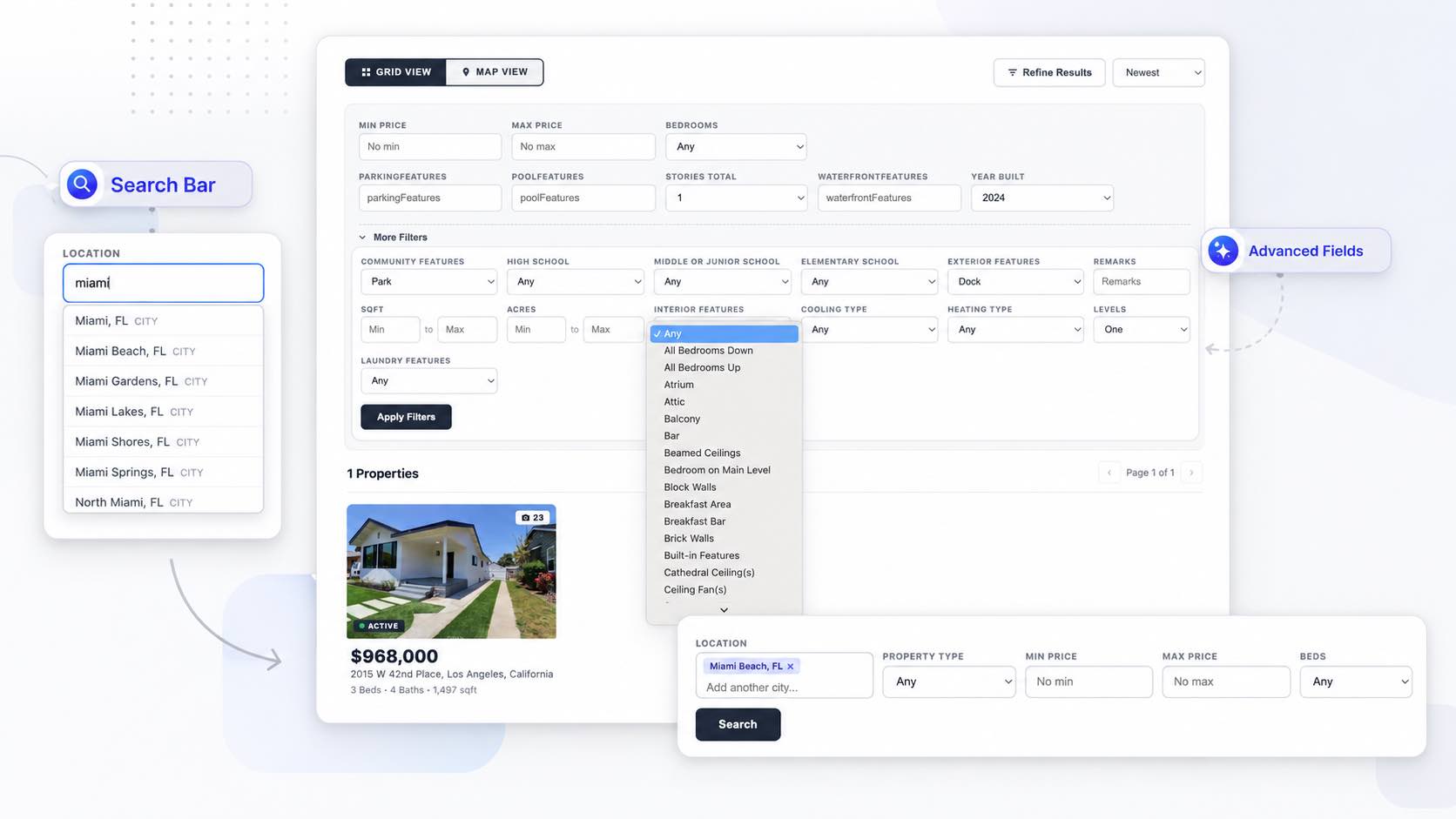
Task: Click the Acres Min input
Action: pyautogui.click(x=536, y=329)
